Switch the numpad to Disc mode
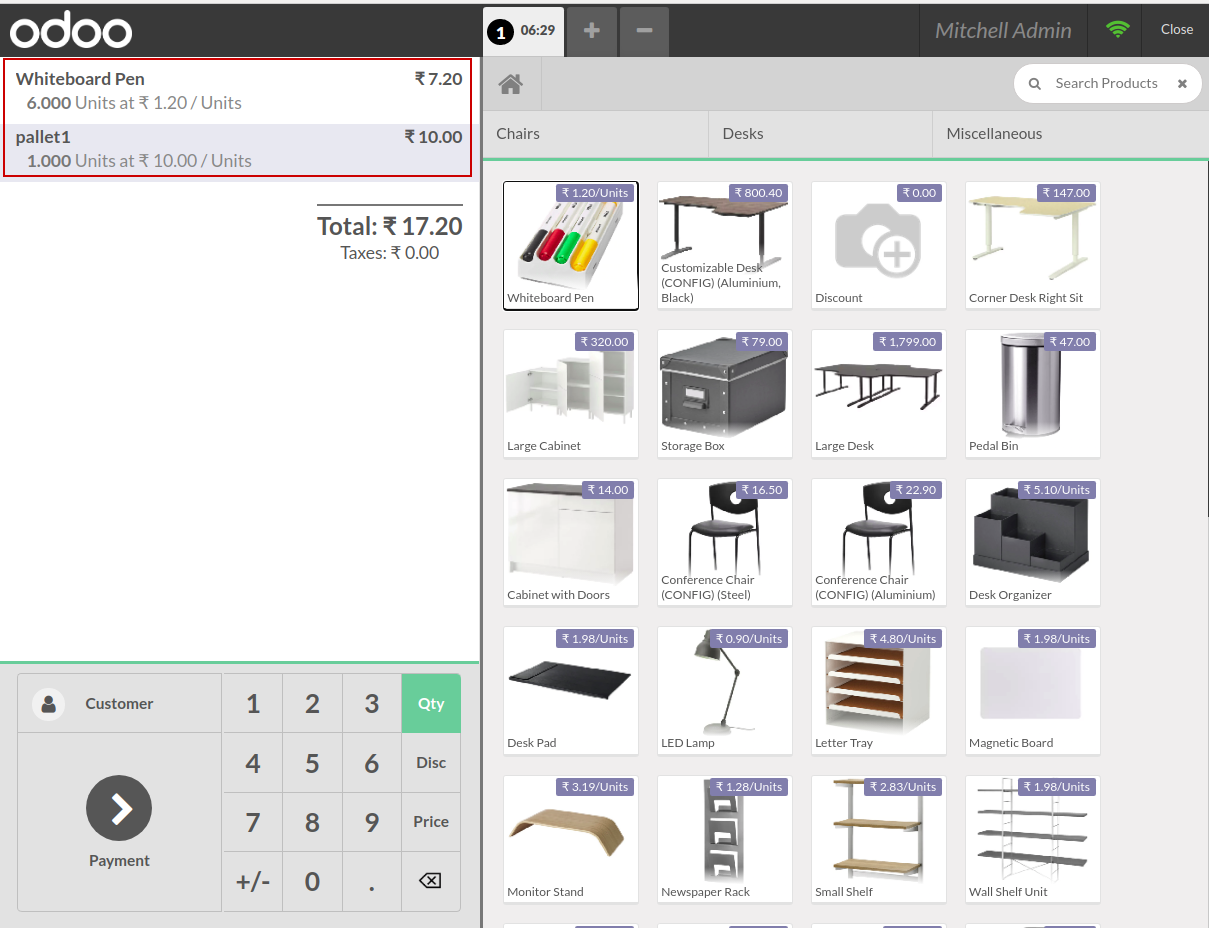The width and height of the screenshot is (1209, 928). pyautogui.click(x=431, y=763)
